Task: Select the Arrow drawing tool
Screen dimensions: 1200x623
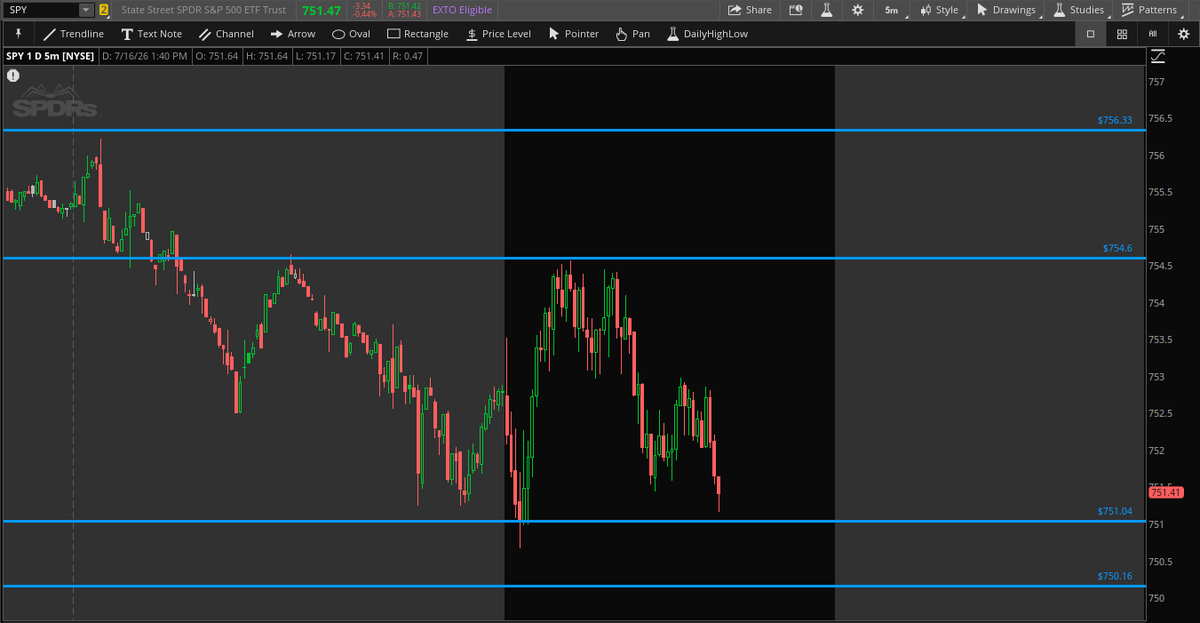Action: click(x=293, y=33)
